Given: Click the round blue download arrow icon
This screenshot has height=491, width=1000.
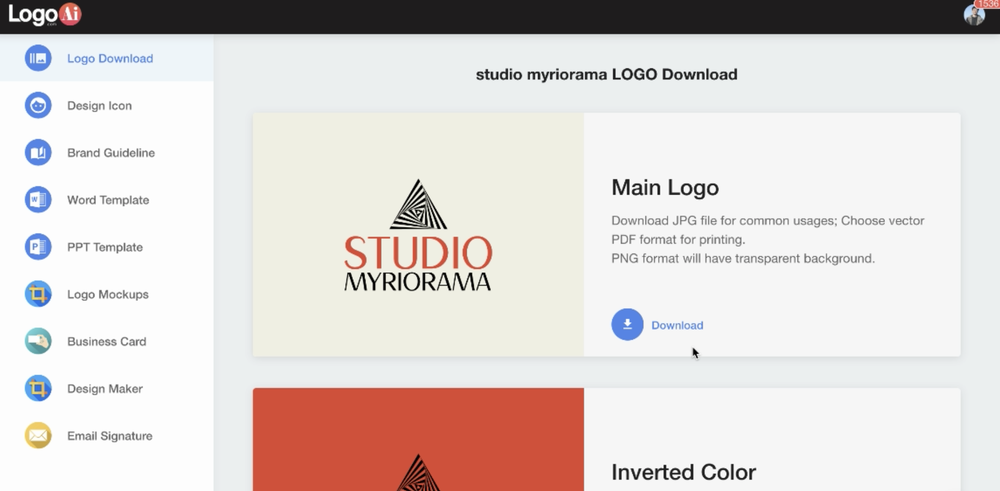Looking at the screenshot, I should point(628,325).
